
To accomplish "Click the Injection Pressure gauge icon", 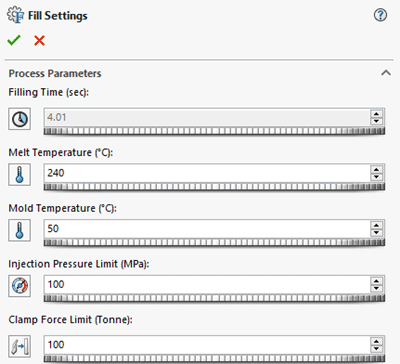I will coord(20,286).
